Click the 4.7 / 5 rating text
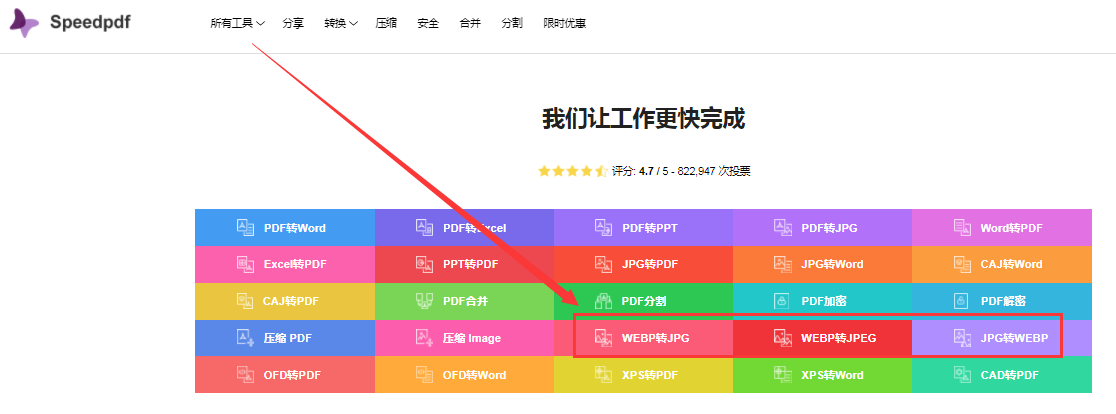Image resolution: width=1116 pixels, height=414 pixels. 654,171
